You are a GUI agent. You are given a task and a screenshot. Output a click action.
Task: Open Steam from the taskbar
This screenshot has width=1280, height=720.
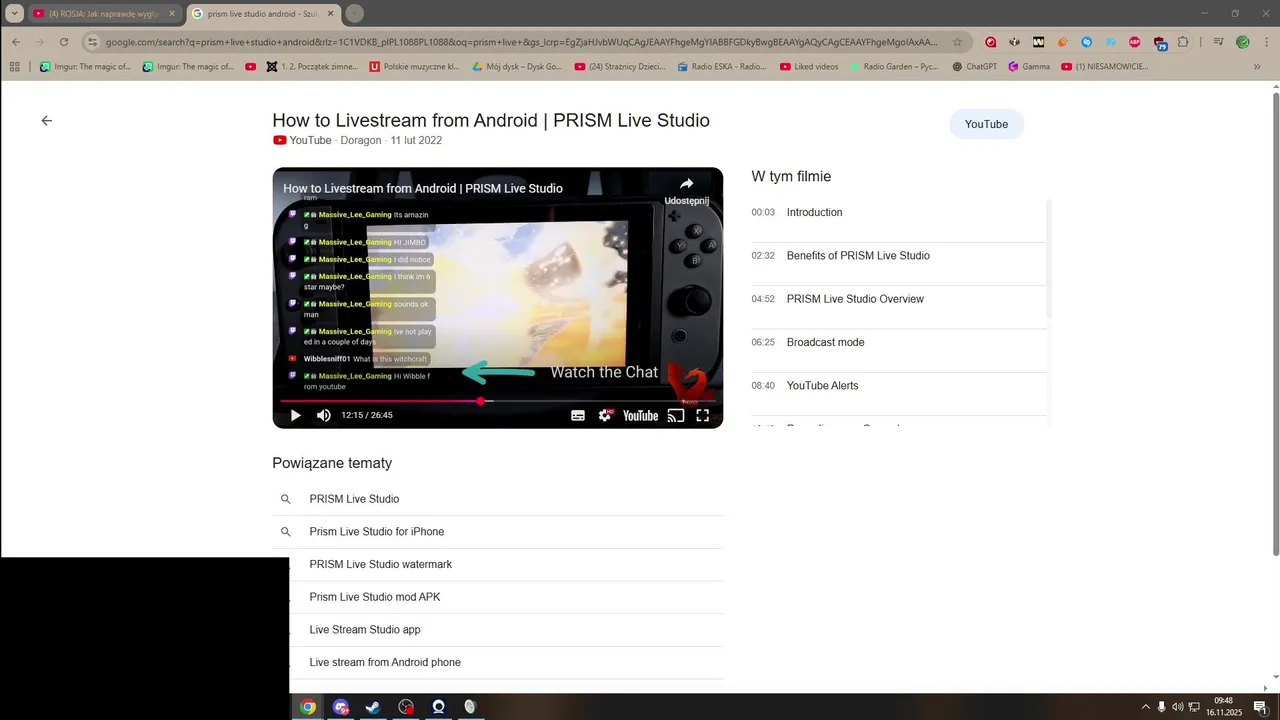coord(373,706)
